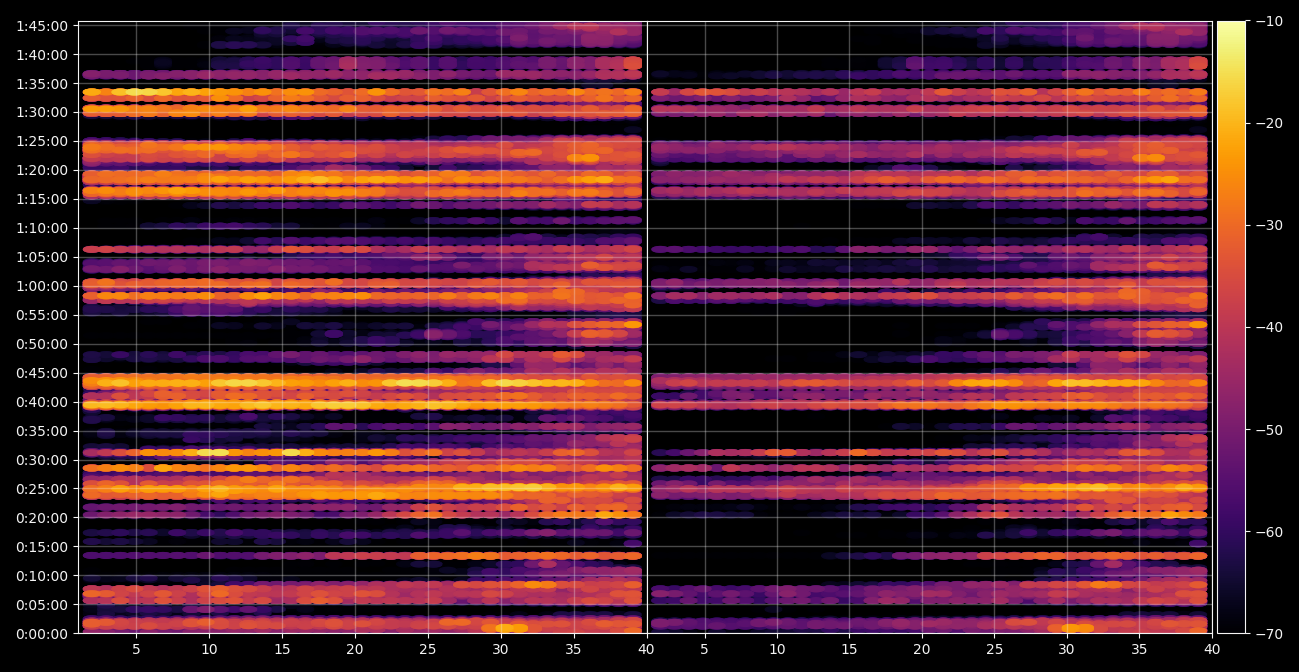
Task: Select the 0:30:00 time label
Action: [x=42, y=459]
